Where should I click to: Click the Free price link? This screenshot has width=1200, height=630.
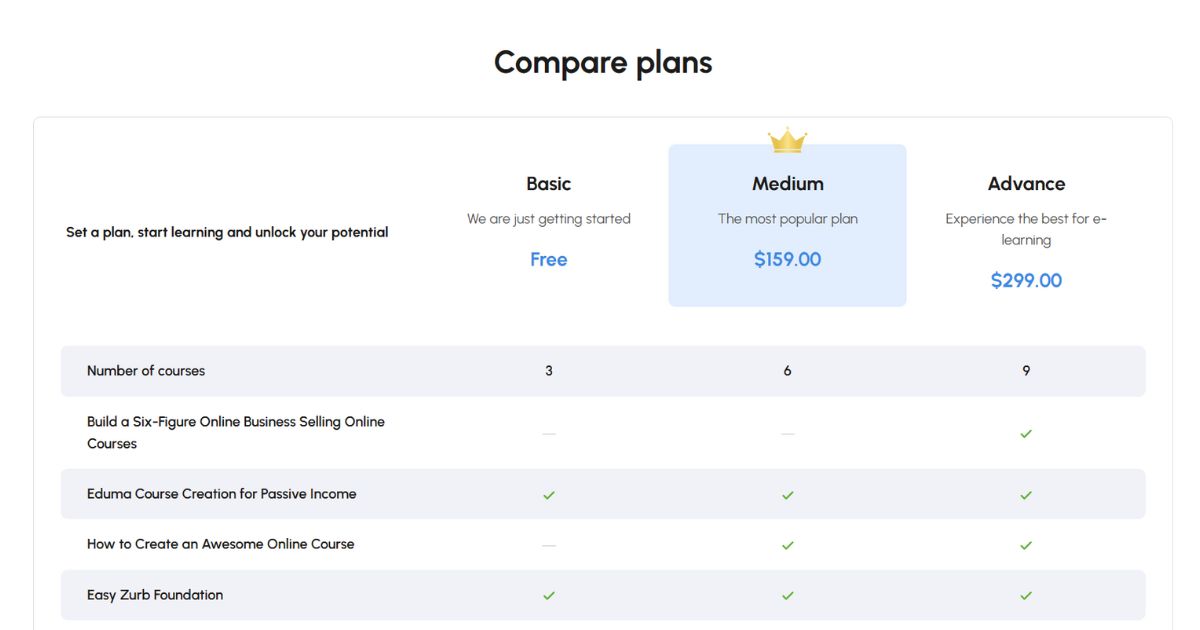(548, 259)
